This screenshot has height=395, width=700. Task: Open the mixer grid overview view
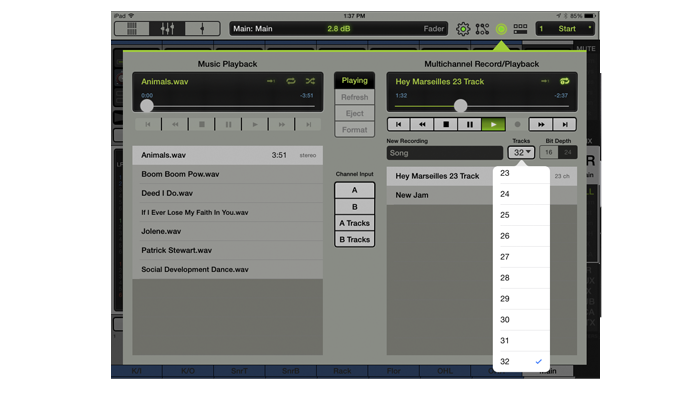point(132,29)
